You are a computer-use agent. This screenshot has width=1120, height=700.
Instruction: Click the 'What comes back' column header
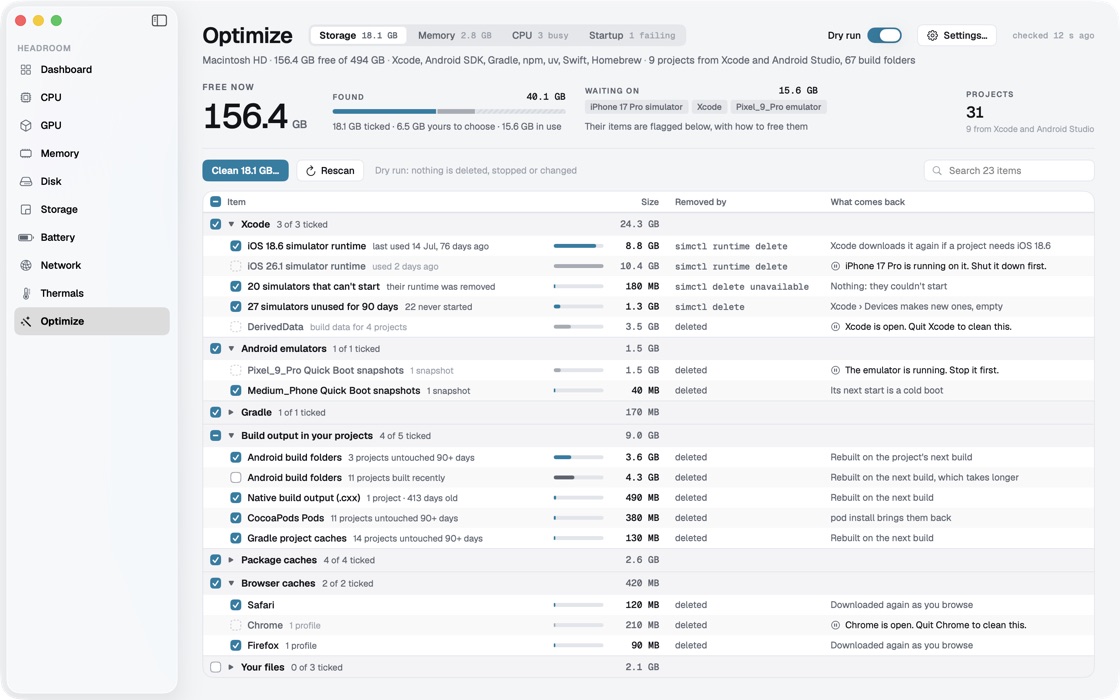point(867,202)
